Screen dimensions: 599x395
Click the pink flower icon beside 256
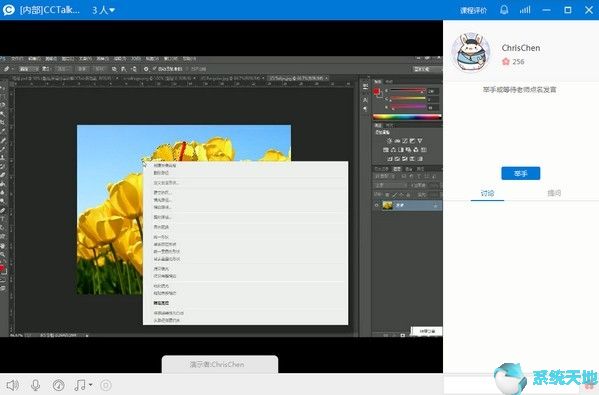pos(506,62)
